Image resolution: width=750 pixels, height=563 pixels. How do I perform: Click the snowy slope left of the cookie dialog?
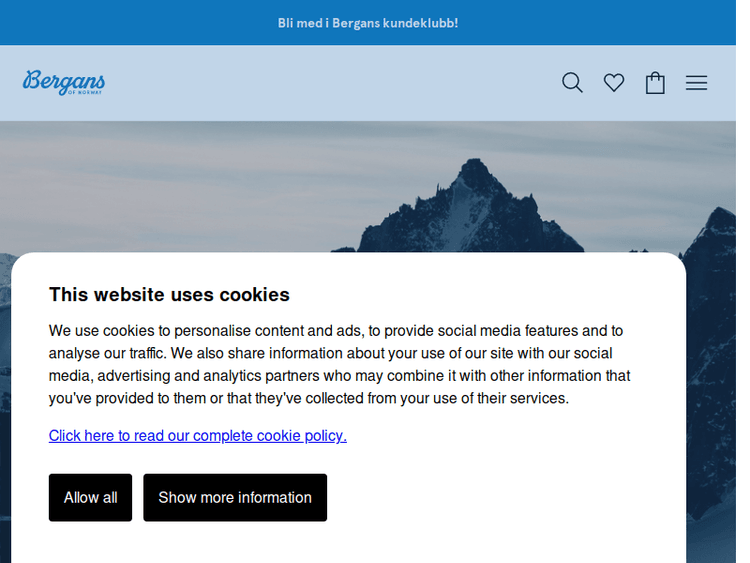[x=5, y=400]
